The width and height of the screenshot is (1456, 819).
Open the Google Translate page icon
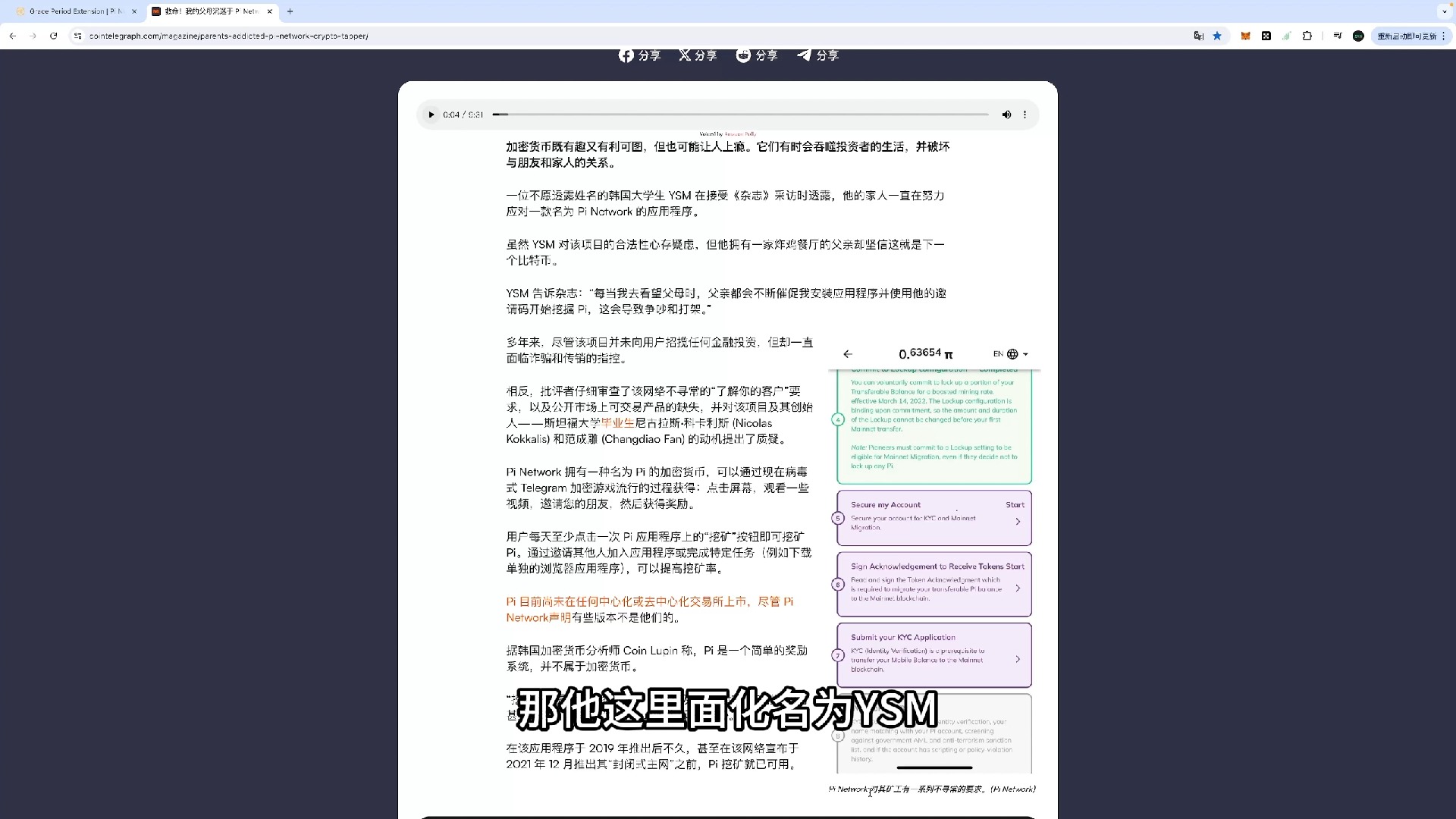[x=1198, y=36]
